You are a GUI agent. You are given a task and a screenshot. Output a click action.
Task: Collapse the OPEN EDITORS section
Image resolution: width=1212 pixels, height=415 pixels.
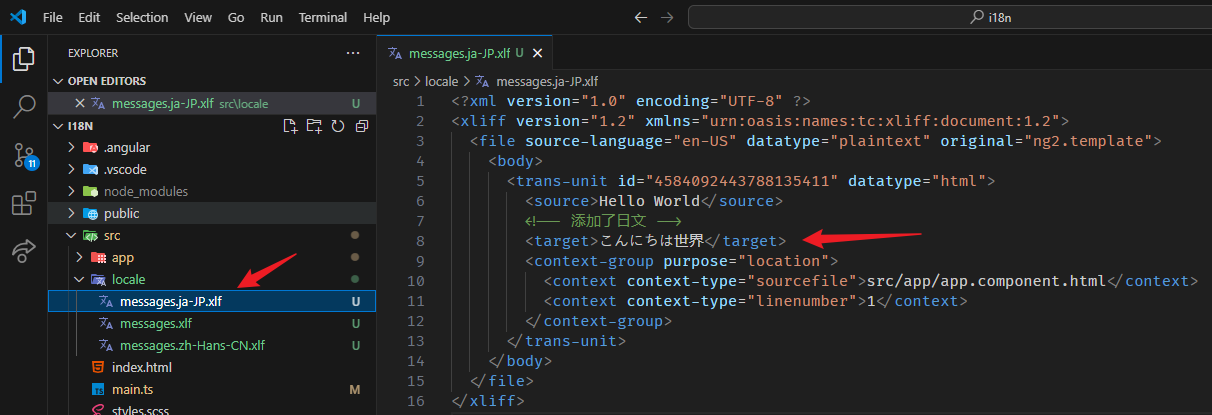pos(106,81)
